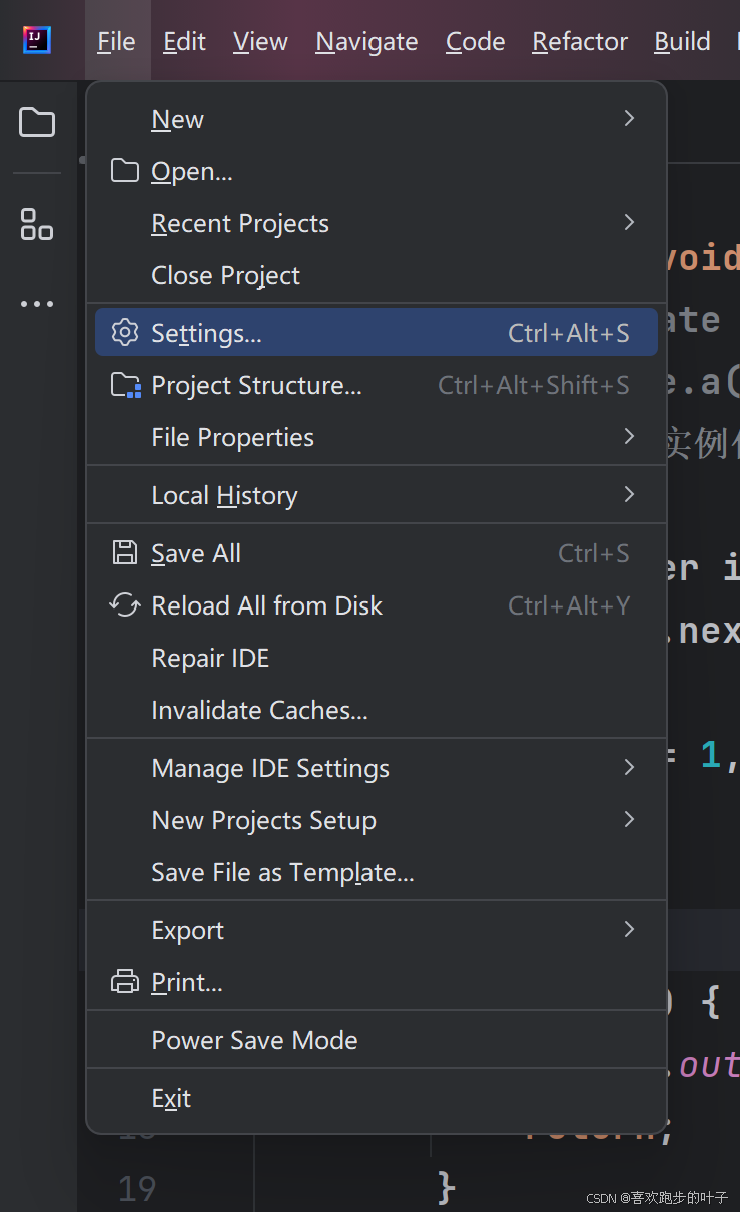Open the Project folder tool window icon
This screenshot has height=1212, width=740.
tap(37, 123)
